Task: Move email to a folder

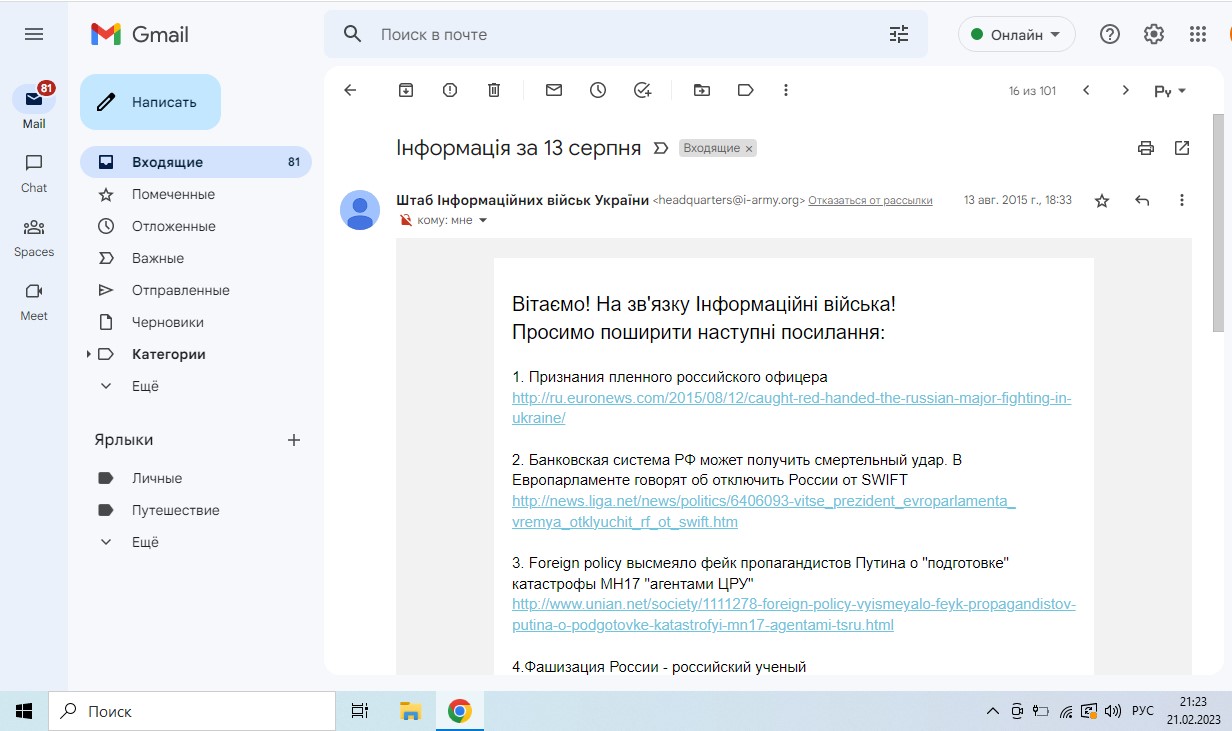Action: (702, 90)
